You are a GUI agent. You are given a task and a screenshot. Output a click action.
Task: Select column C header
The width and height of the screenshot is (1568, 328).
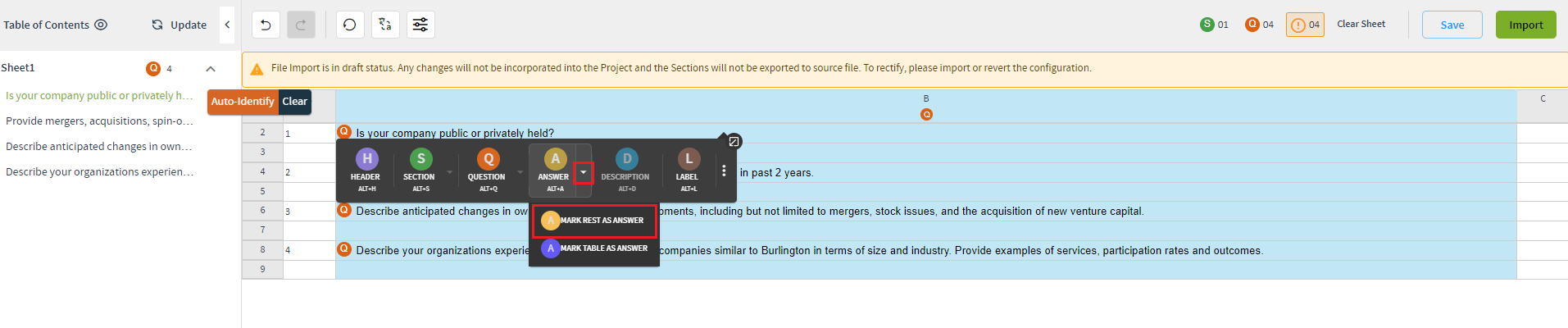click(x=1543, y=106)
